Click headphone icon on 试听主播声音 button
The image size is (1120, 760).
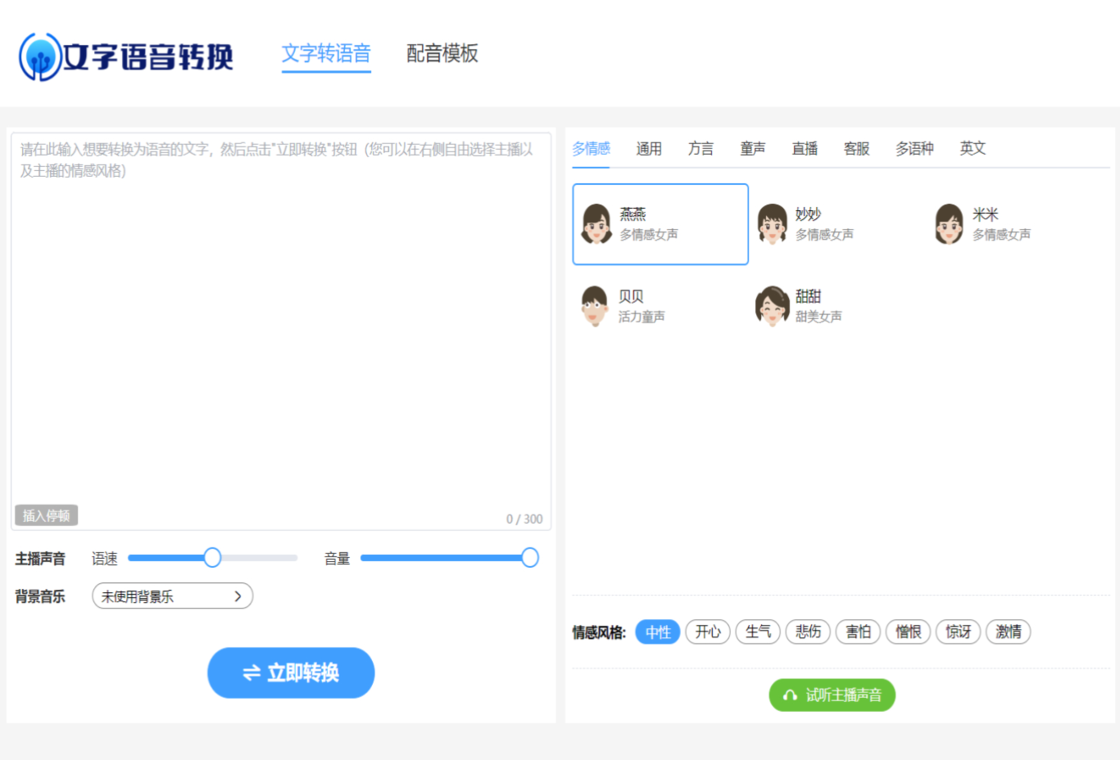pos(790,695)
